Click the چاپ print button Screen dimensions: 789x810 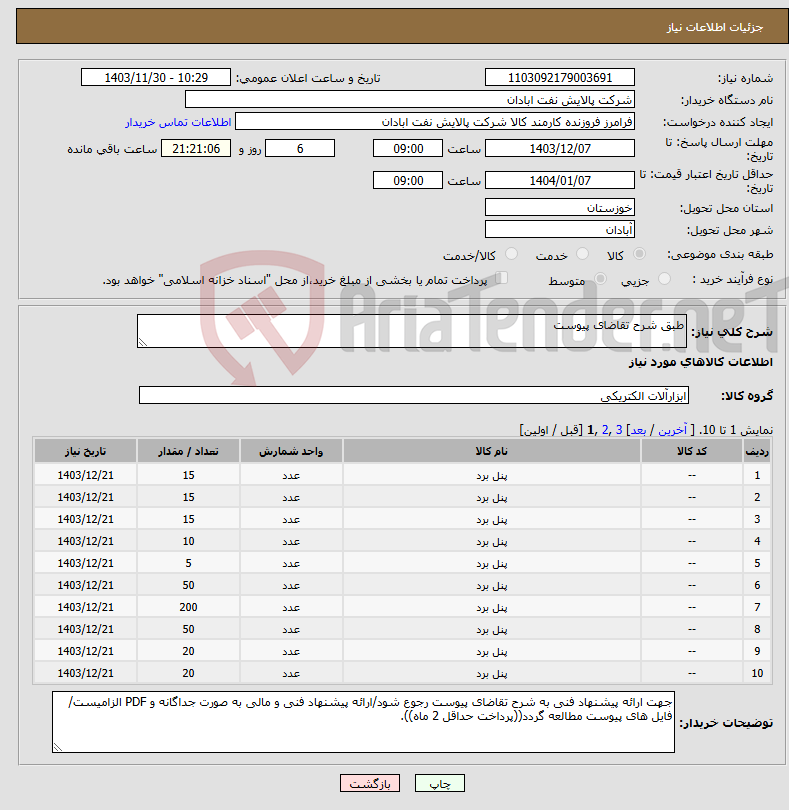click(440, 783)
